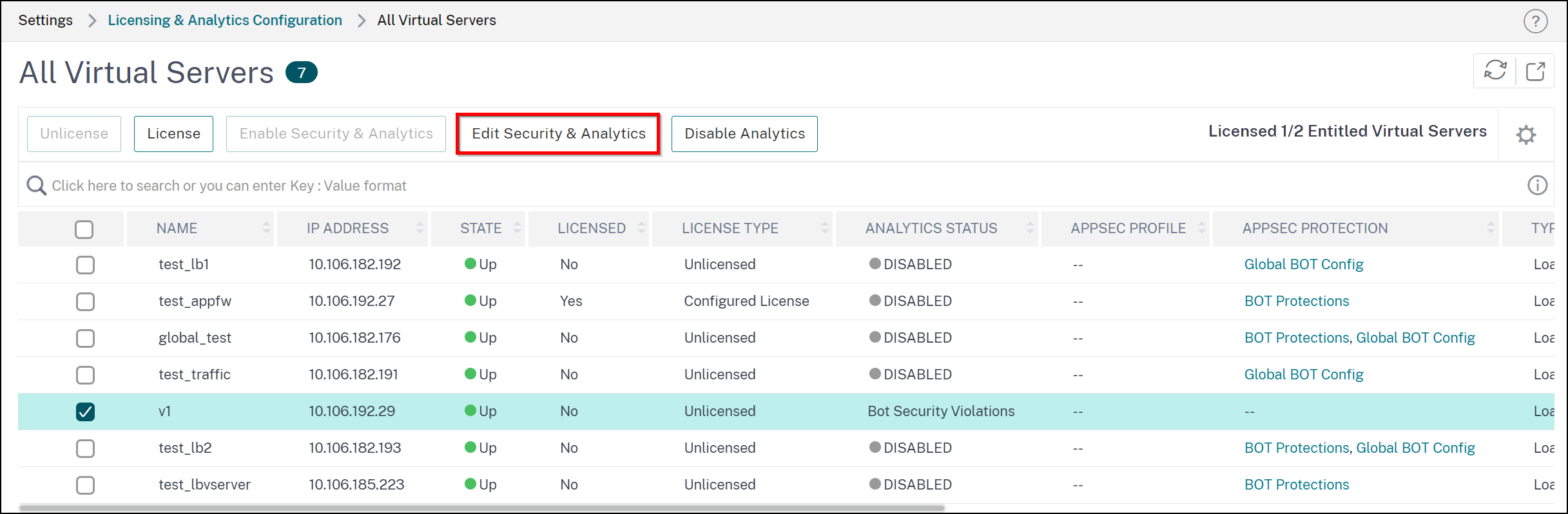Open table settings gear icon

coord(1525,135)
